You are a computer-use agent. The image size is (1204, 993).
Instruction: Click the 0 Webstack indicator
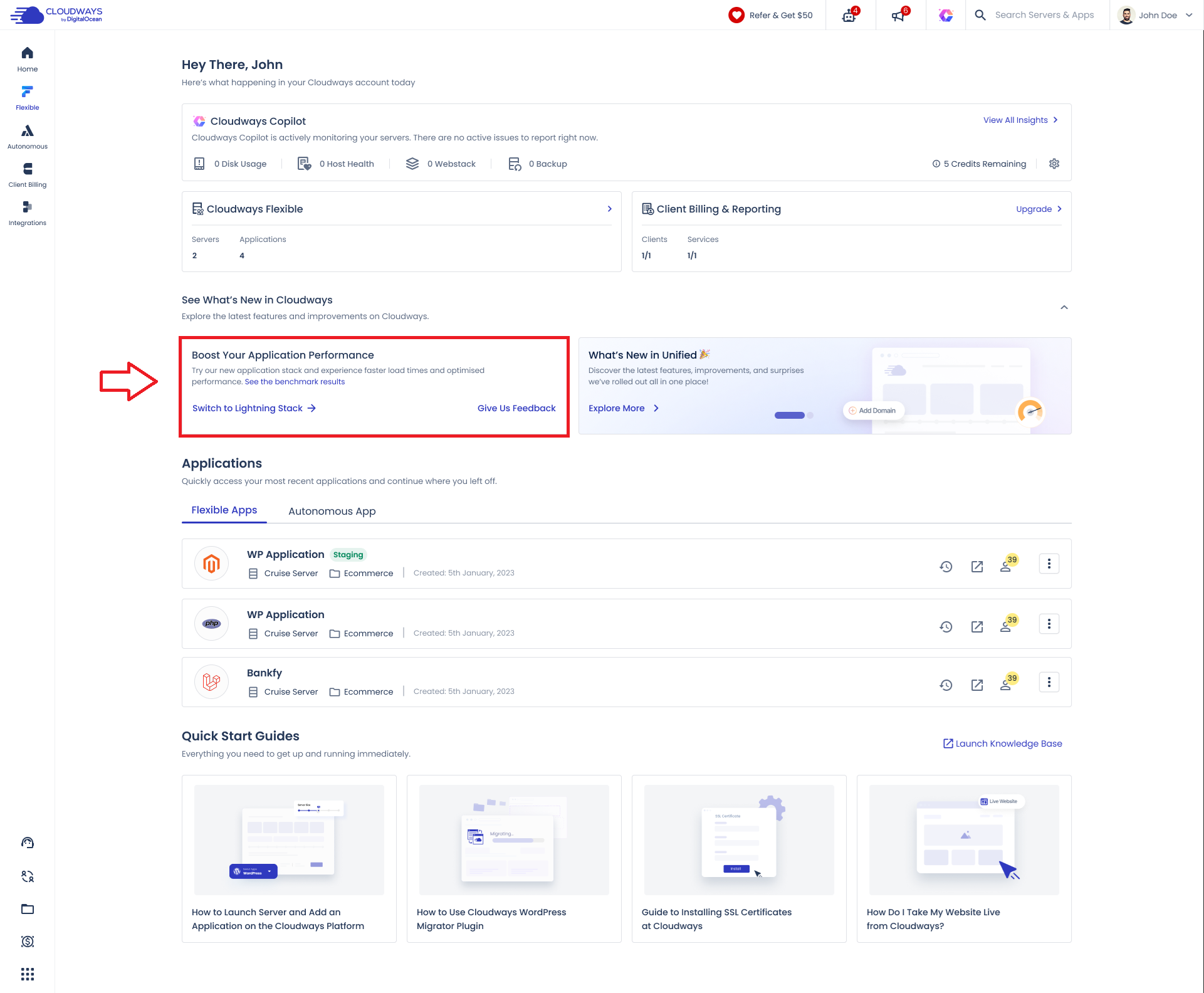441,164
